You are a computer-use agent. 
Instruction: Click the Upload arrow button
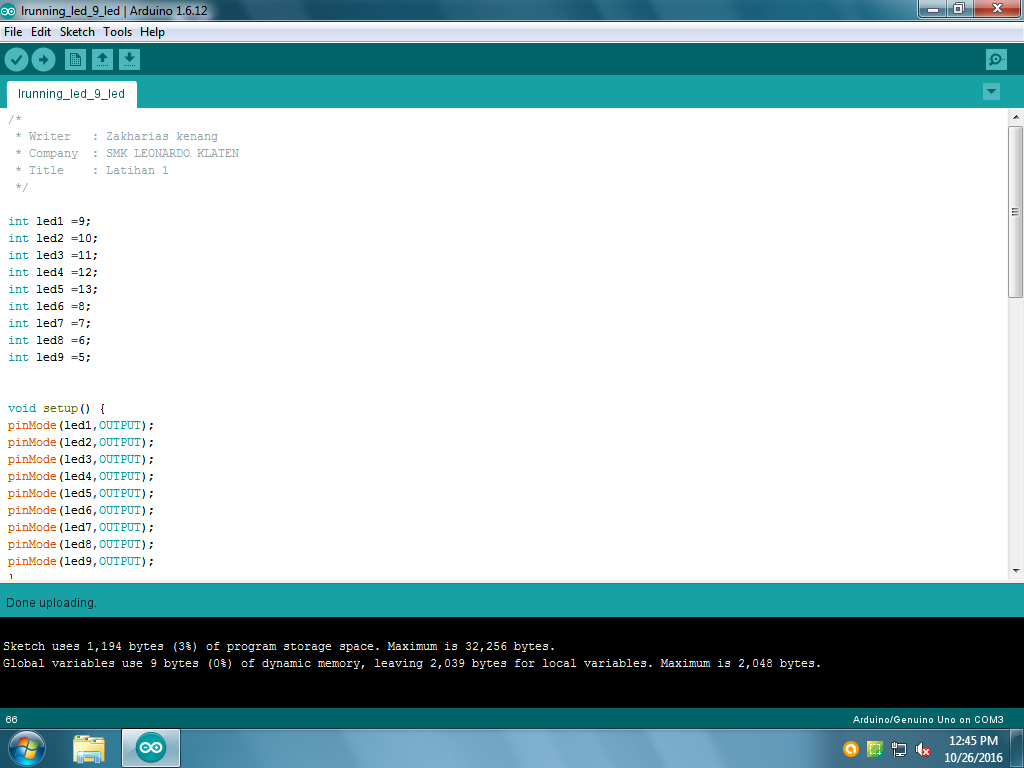(44, 60)
